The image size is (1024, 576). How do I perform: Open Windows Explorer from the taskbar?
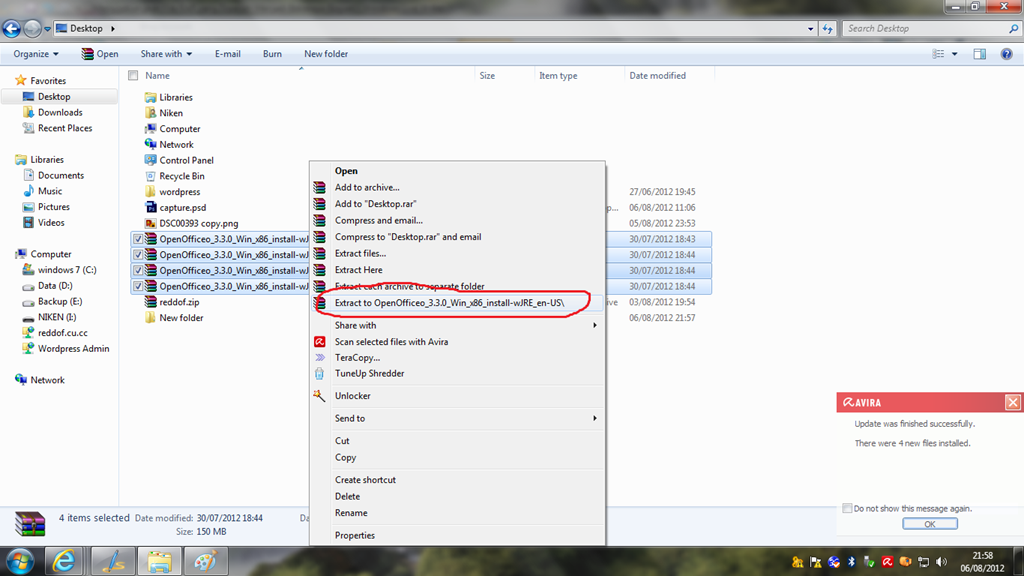click(x=159, y=561)
